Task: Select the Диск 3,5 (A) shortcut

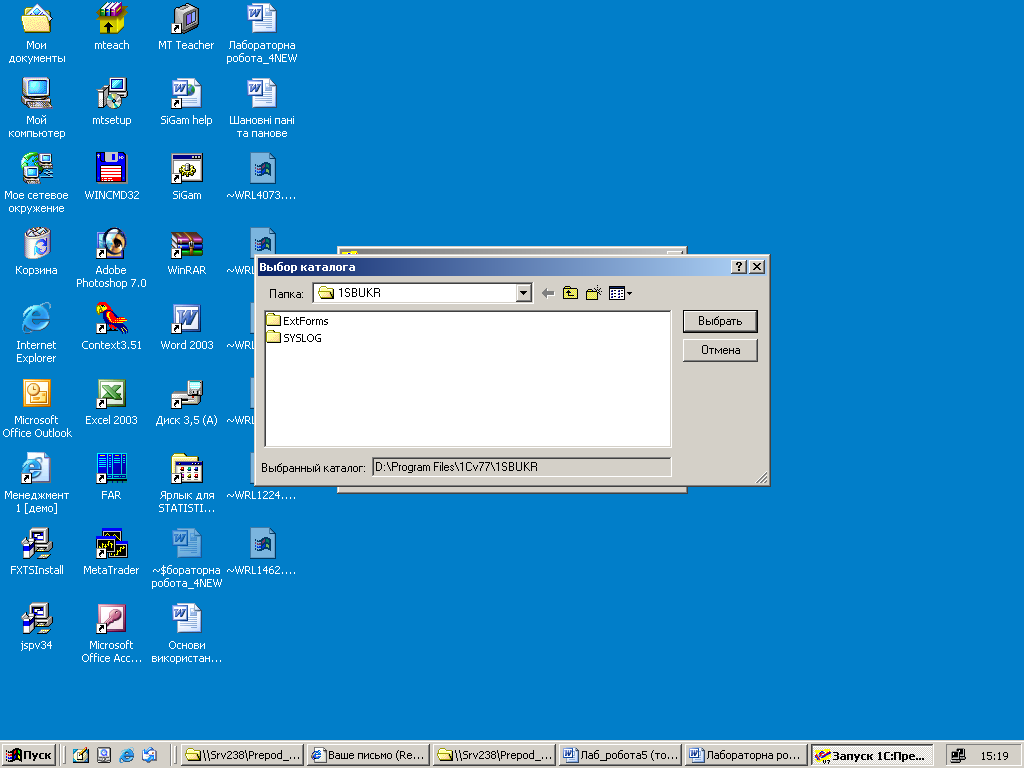Action: pyautogui.click(x=187, y=402)
